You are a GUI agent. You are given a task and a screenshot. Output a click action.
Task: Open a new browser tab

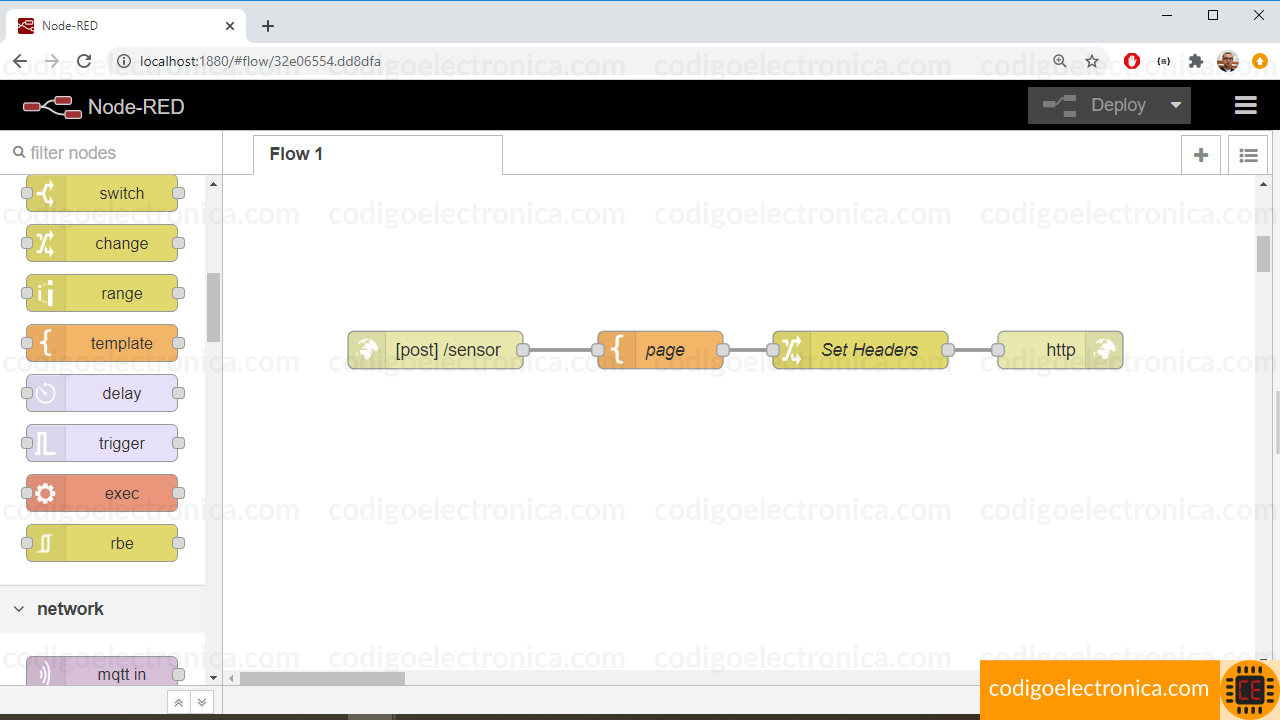[267, 26]
